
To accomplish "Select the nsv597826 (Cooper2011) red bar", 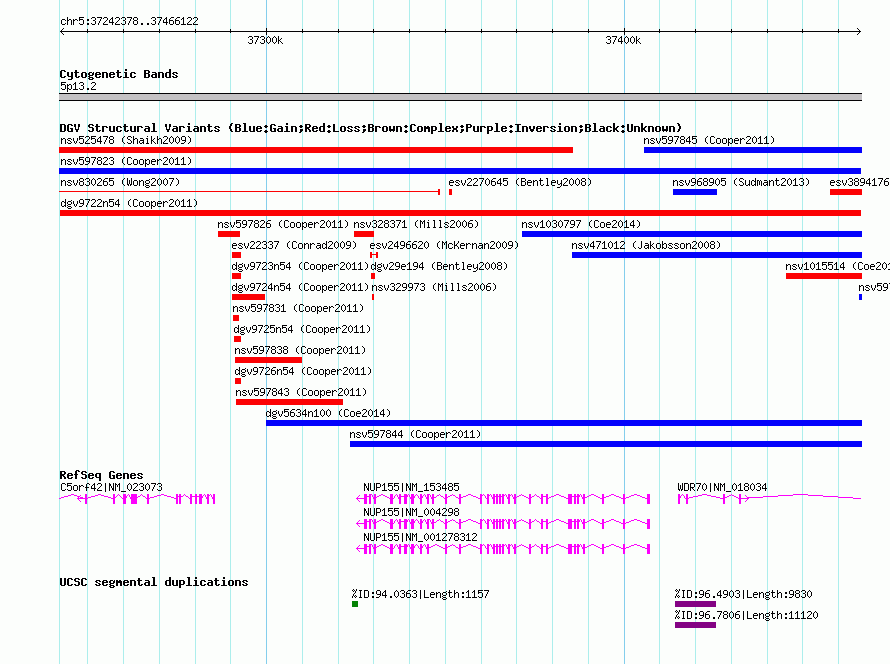I will point(229,234).
